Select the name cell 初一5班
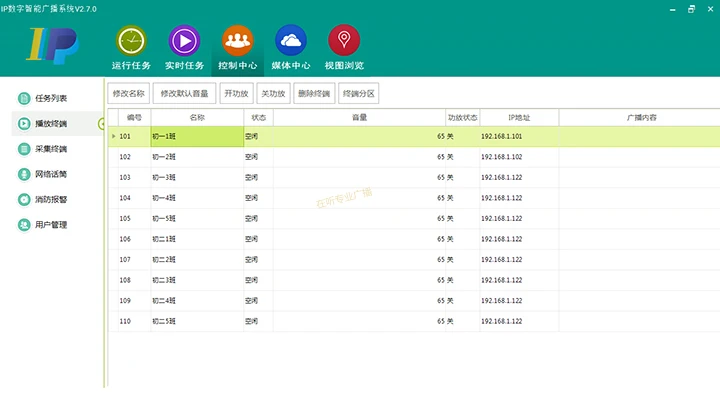The width and height of the screenshot is (720, 393). point(197,219)
